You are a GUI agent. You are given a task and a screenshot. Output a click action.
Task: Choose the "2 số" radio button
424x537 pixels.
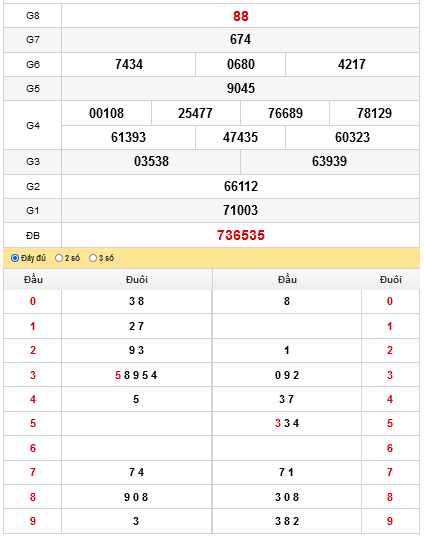point(59,258)
